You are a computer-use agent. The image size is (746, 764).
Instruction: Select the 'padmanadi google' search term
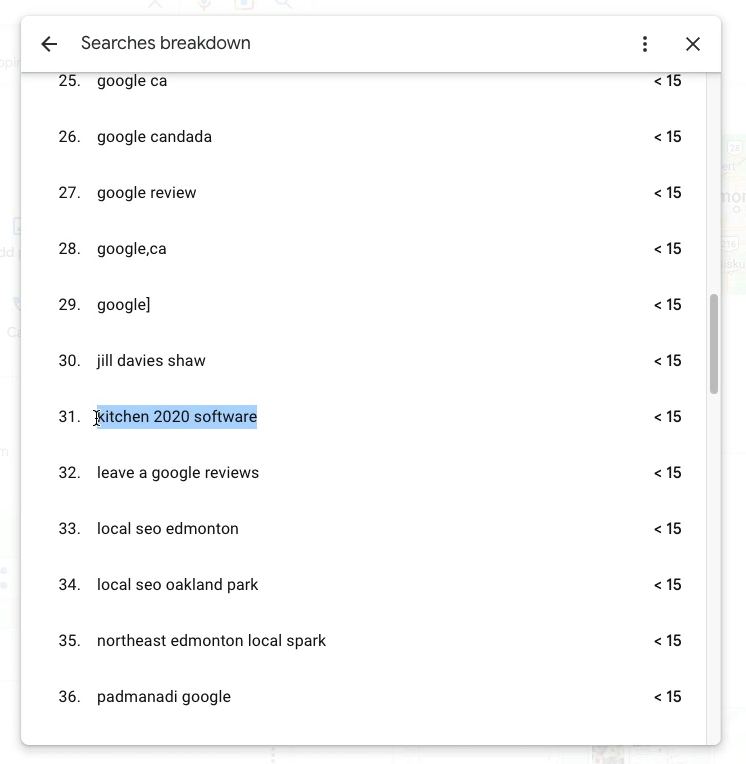[x=164, y=697]
